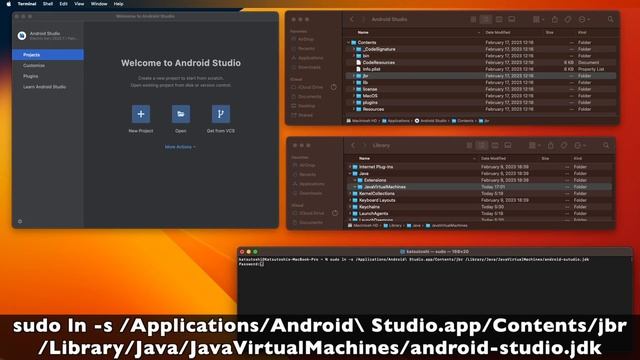
Task: Select the Projects tab in Android Studio
Action: [x=48, y=55]
